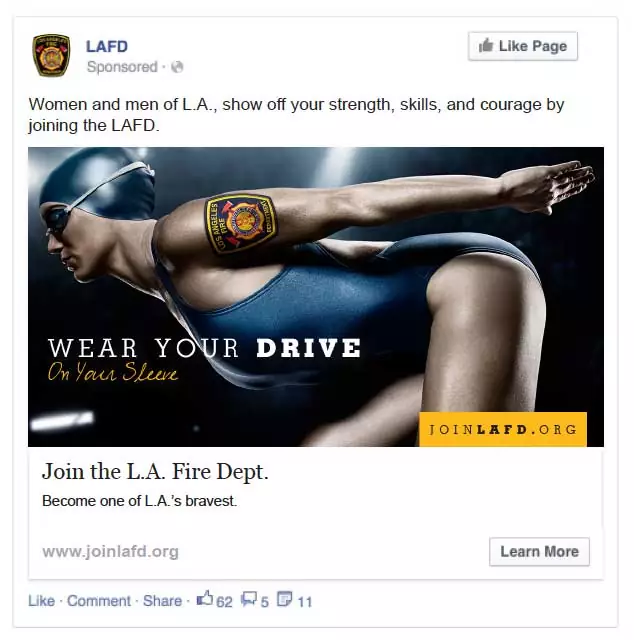
Task: Open the LAFD page name link
Action: 107,46
